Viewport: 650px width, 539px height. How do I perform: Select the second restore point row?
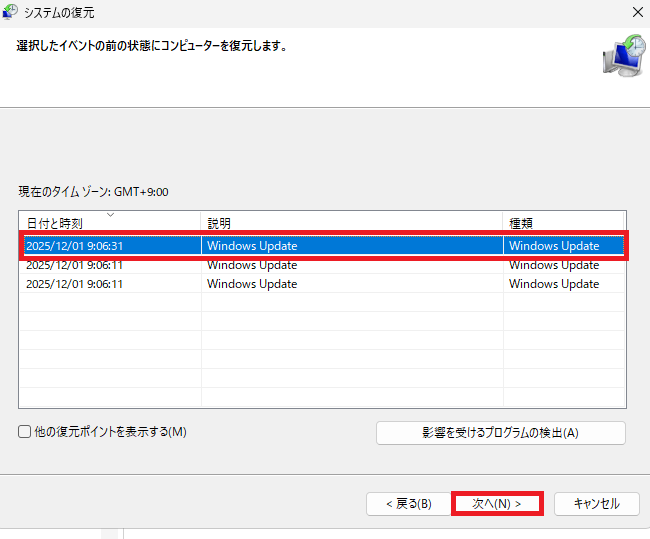(74, 265)
